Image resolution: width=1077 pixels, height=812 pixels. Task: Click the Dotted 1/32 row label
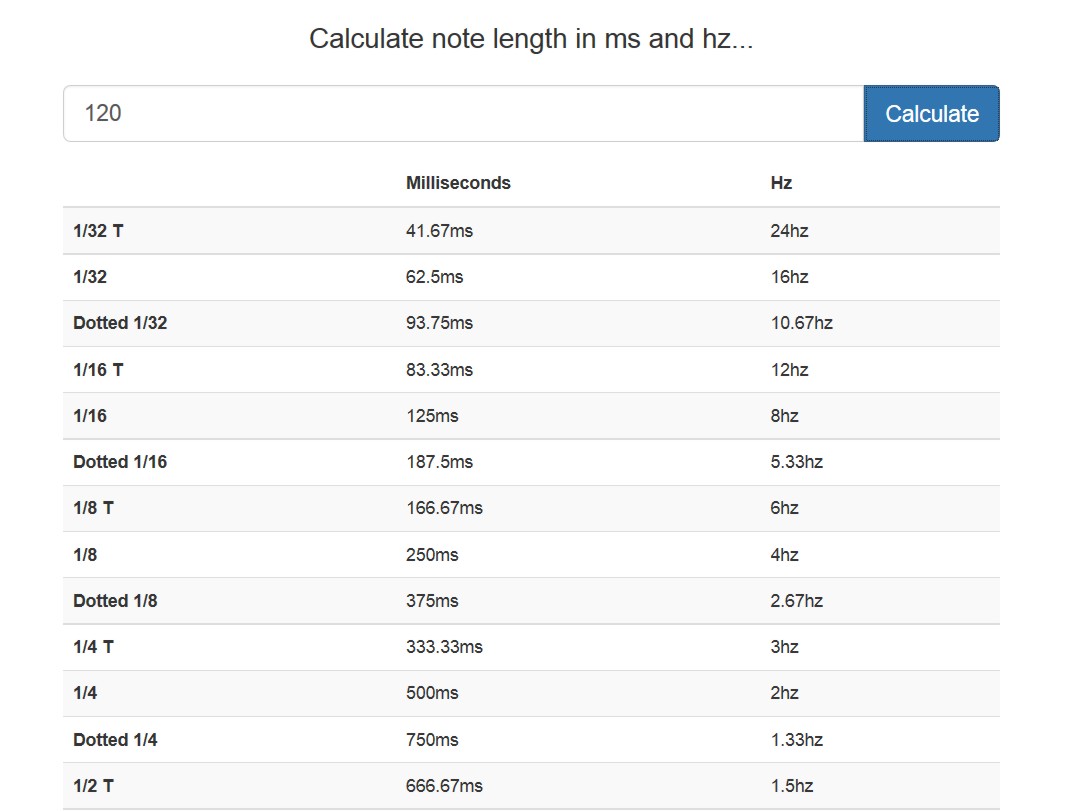click(x=120, y=323)
